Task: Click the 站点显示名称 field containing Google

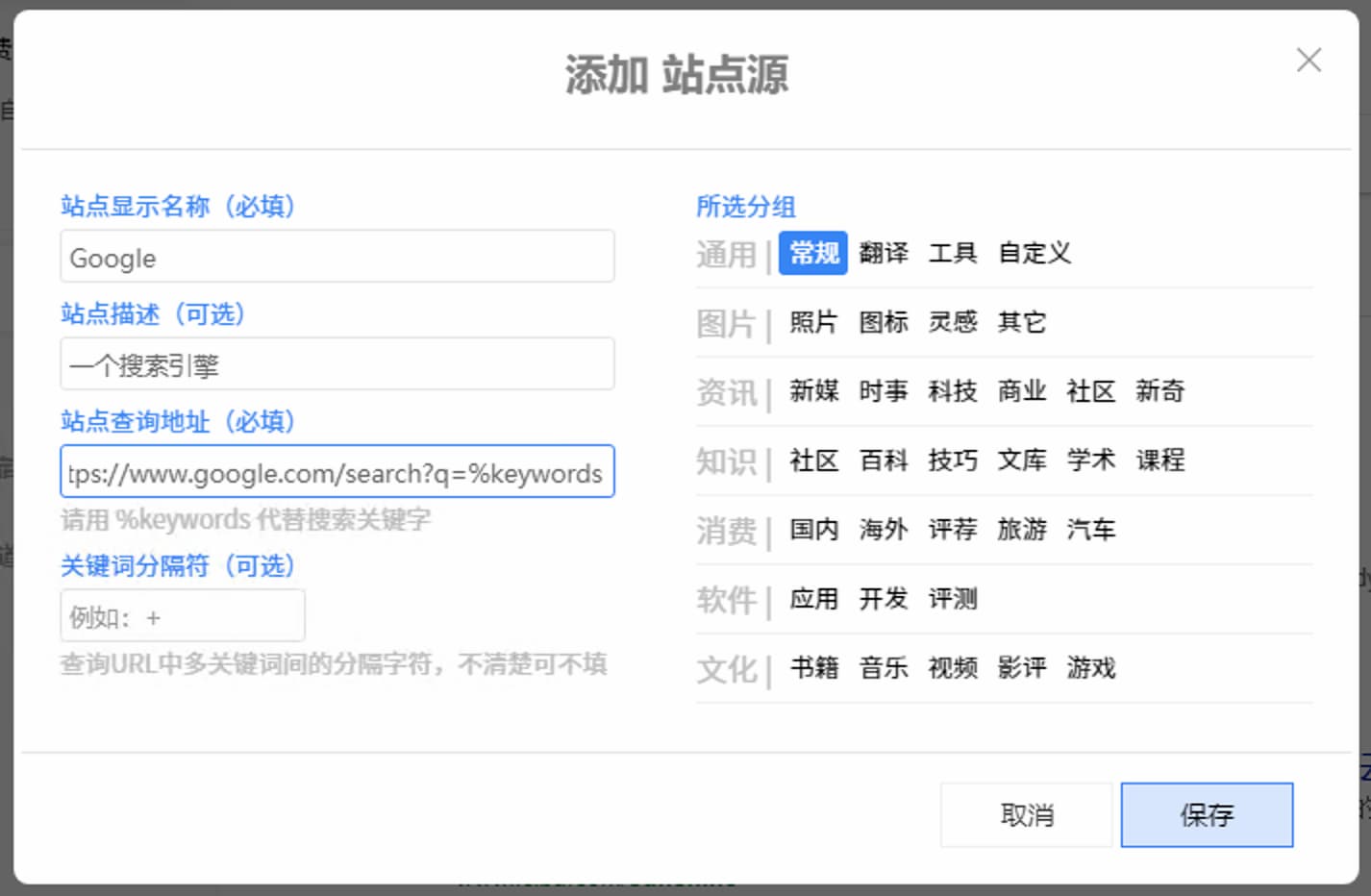Action: click(337, 256)
